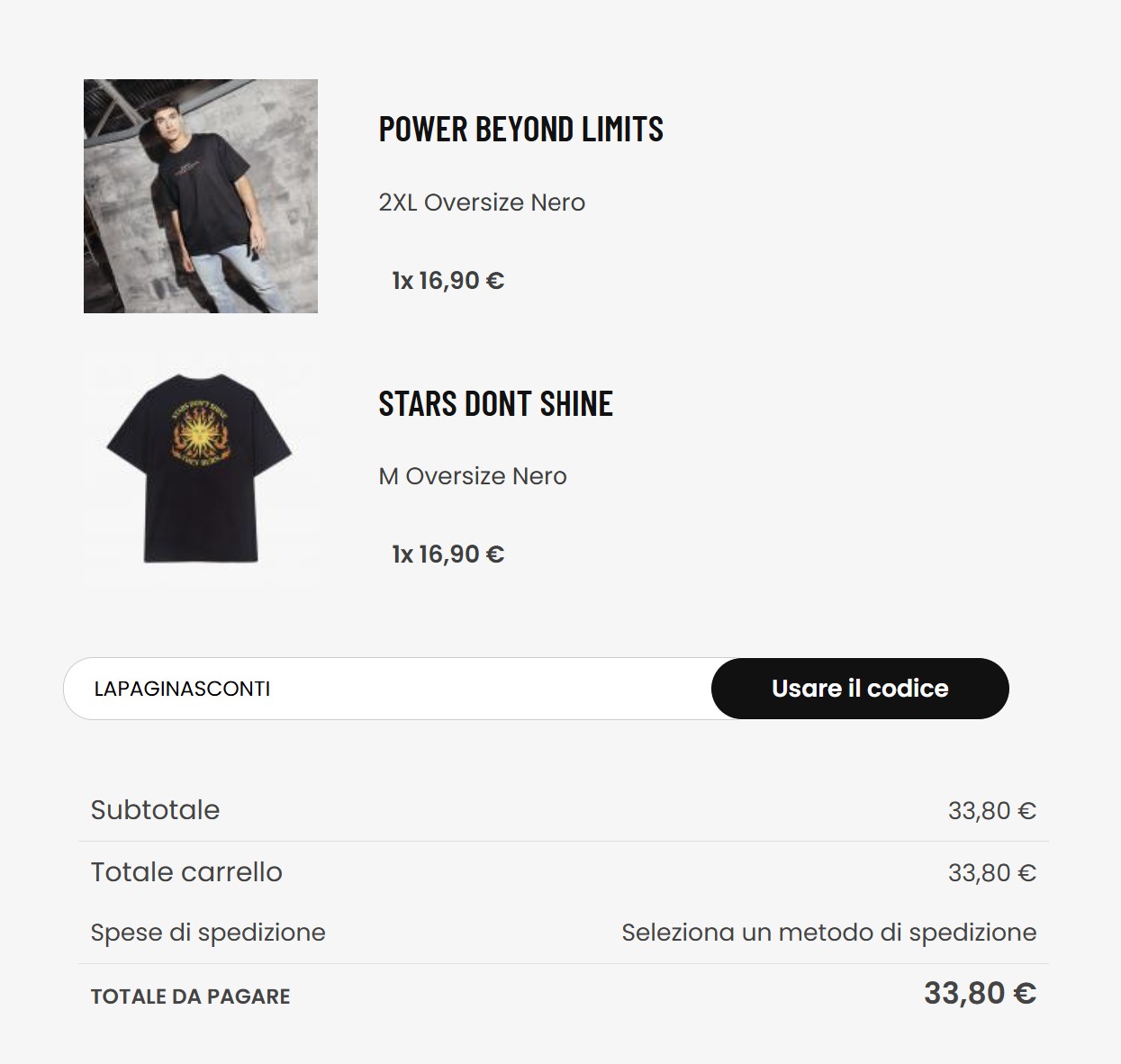Click the Totale carrello label
This screenshot has width=1121, height=1064.
tap(186, 872)
